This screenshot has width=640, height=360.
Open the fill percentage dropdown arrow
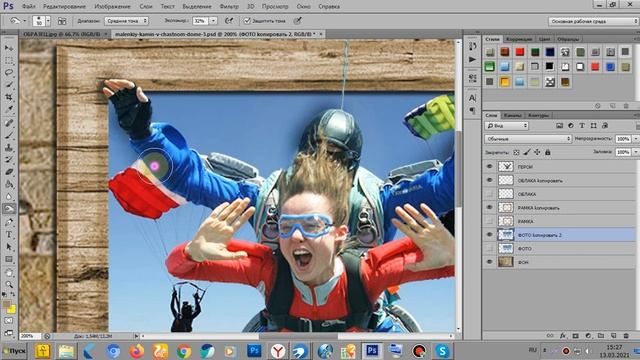635,152
